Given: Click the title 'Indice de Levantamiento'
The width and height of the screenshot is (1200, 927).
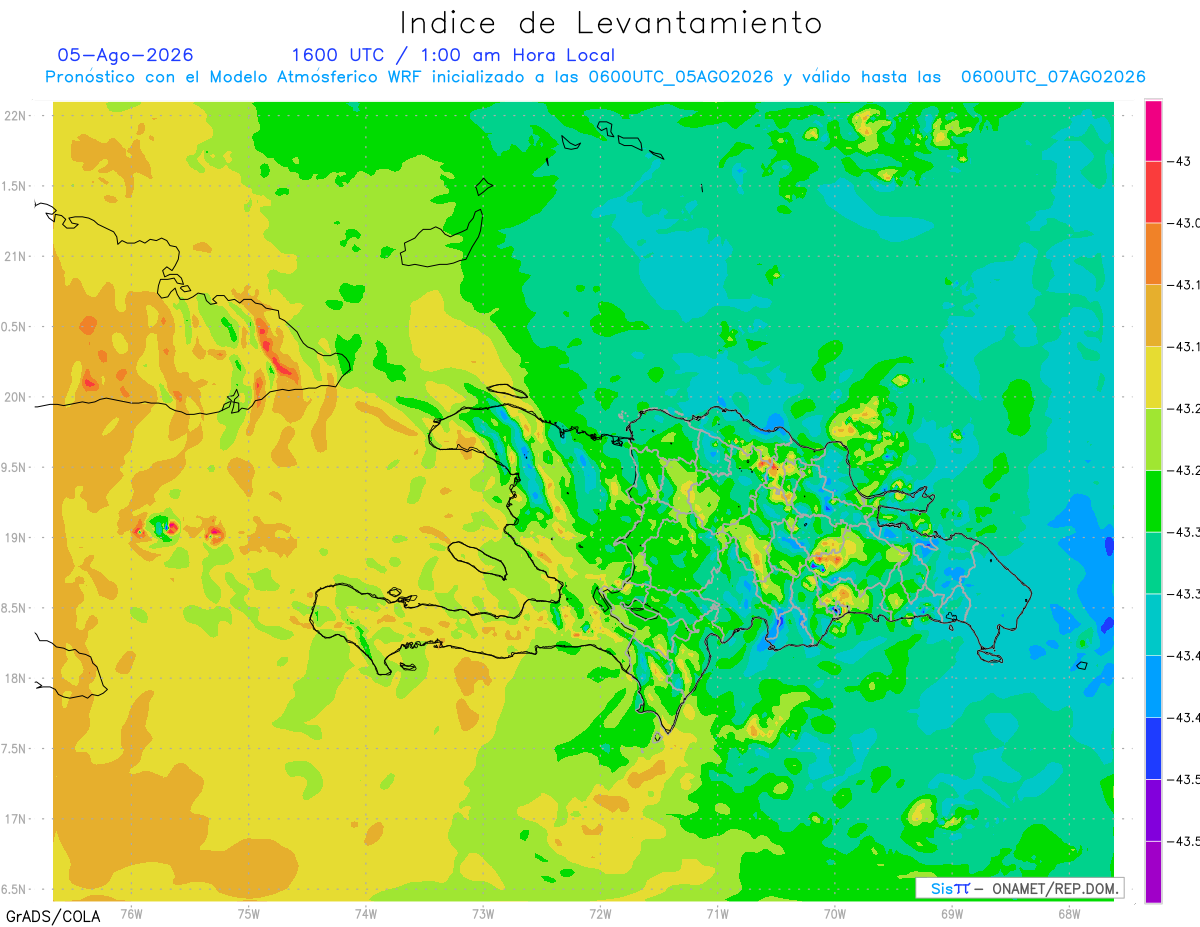Looking at the screenshot, I should pos(611,23).
